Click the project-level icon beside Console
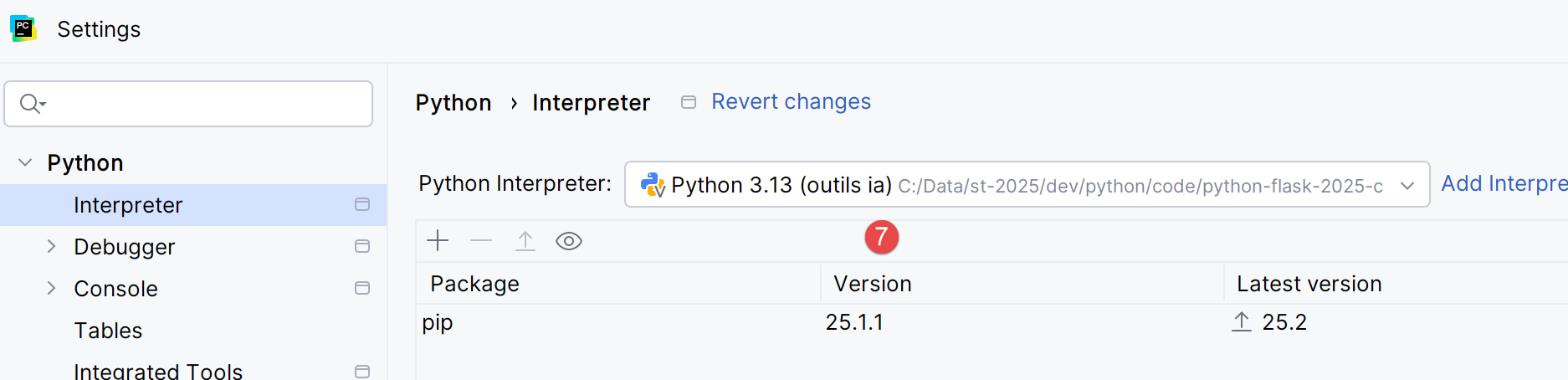Image resolution: width=1568 pixels, height=380 pixels. click(362, 289)
